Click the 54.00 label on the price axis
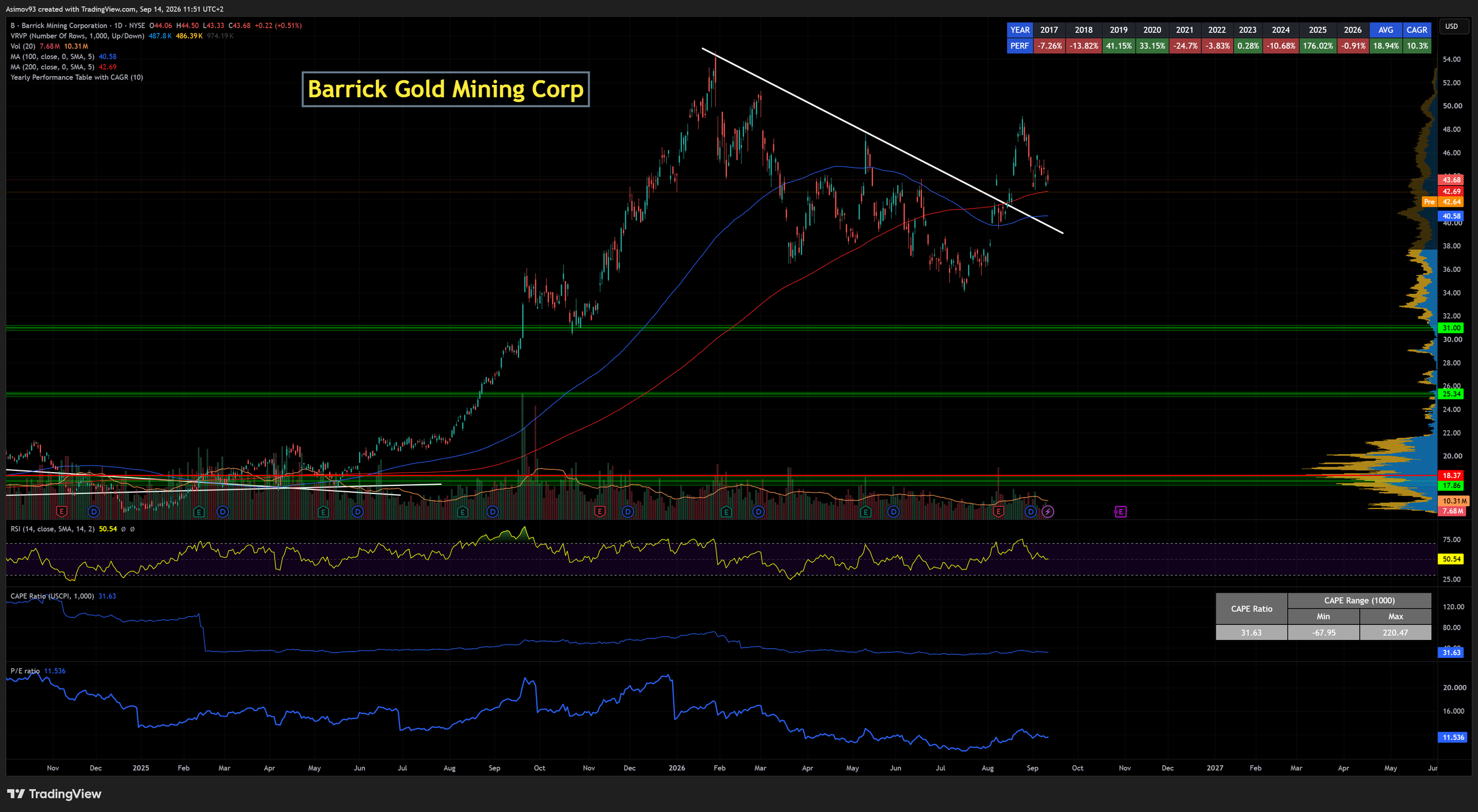The height and width of the screenshot is (812, 1478). coord(1451,59)
